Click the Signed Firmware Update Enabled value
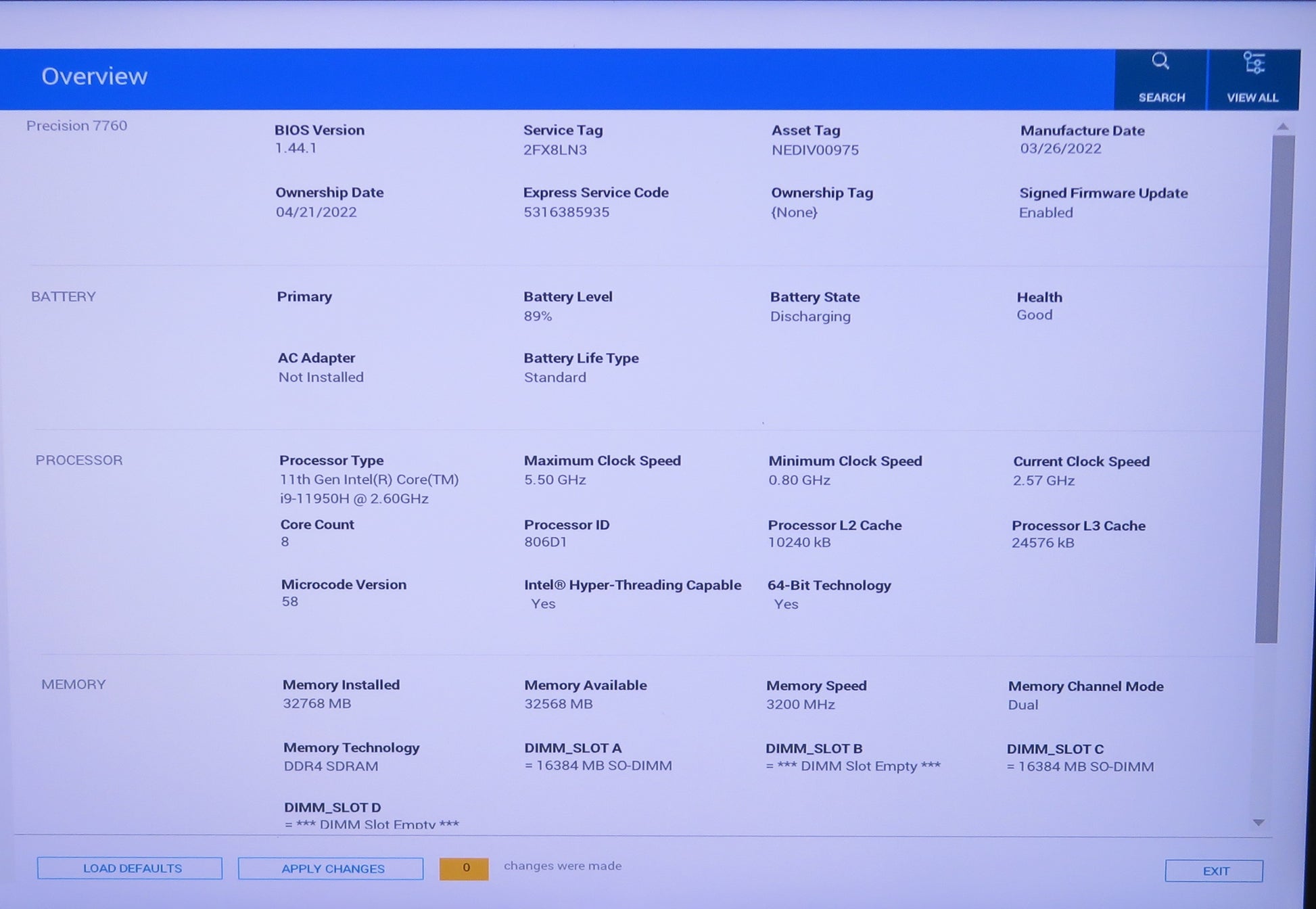The height and width of the screenshot is (909, 1316). [x=1045, y=213]
